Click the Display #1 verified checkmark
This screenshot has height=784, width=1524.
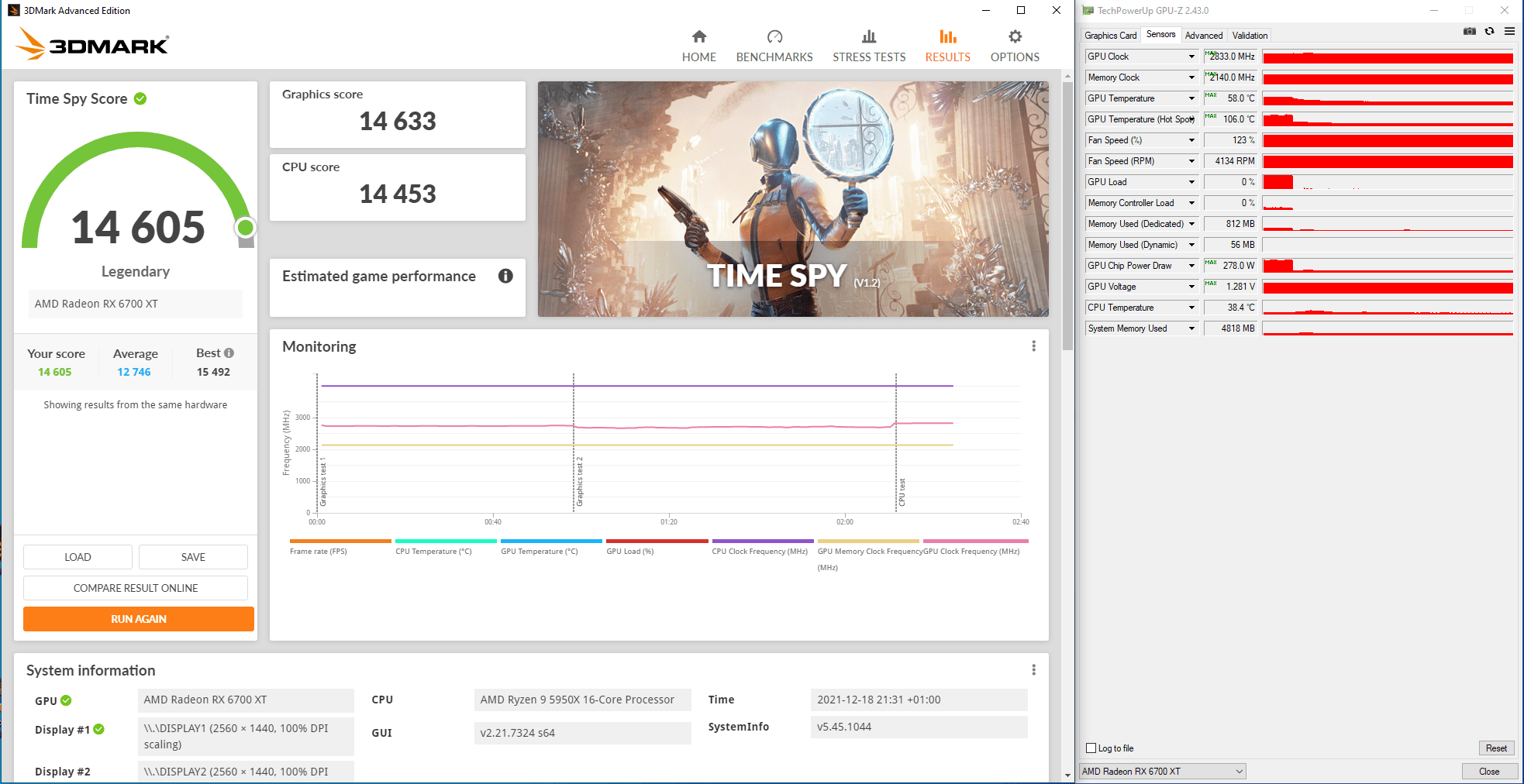(x=99, y=729)
